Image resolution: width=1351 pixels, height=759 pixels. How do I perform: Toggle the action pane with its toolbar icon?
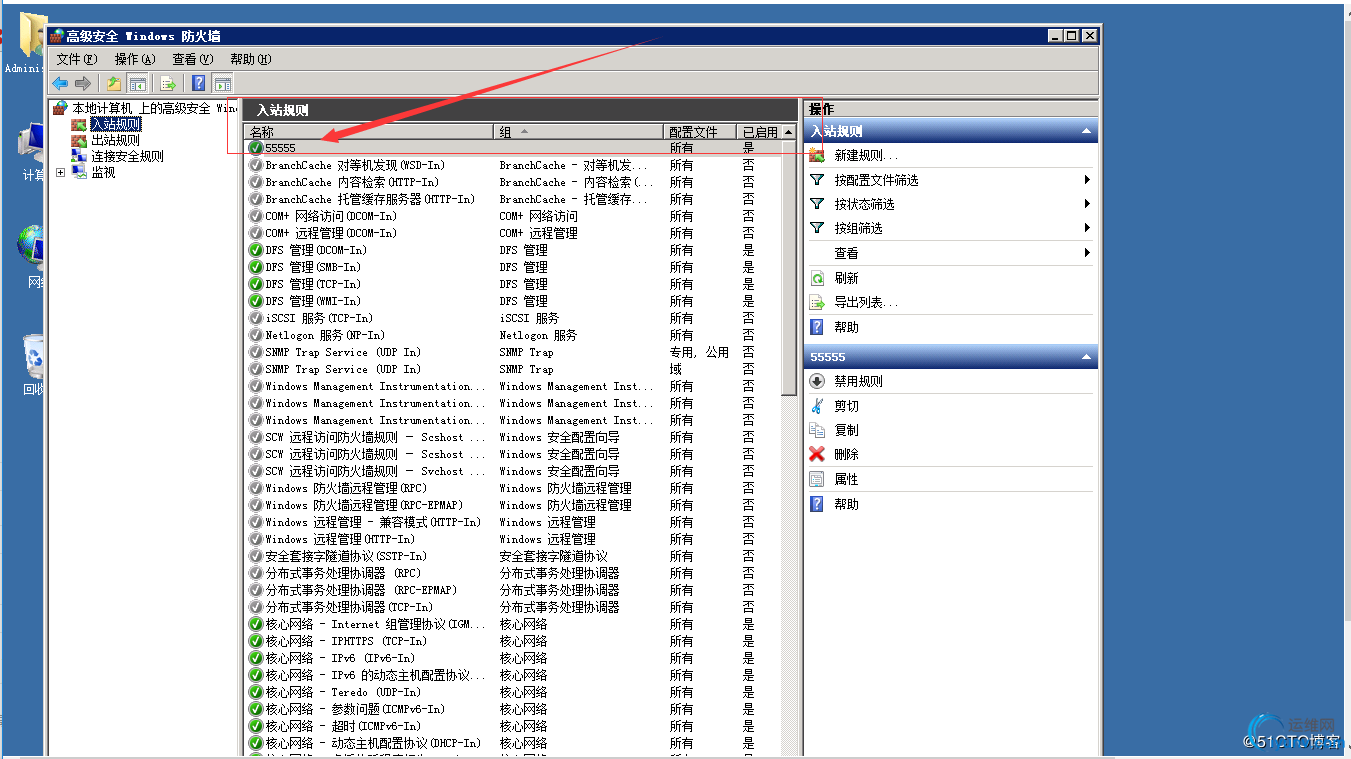(x=222, y=84)
